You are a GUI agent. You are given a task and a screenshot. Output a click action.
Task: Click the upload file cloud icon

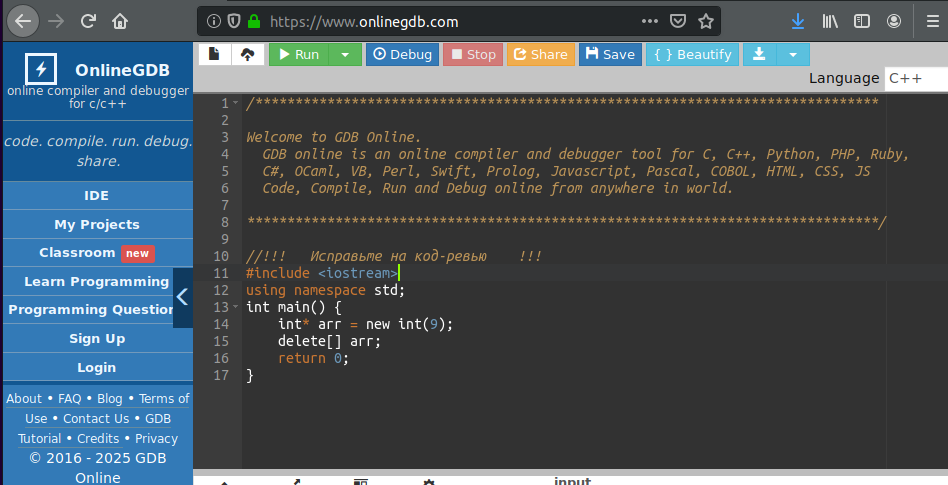(247, 54)
